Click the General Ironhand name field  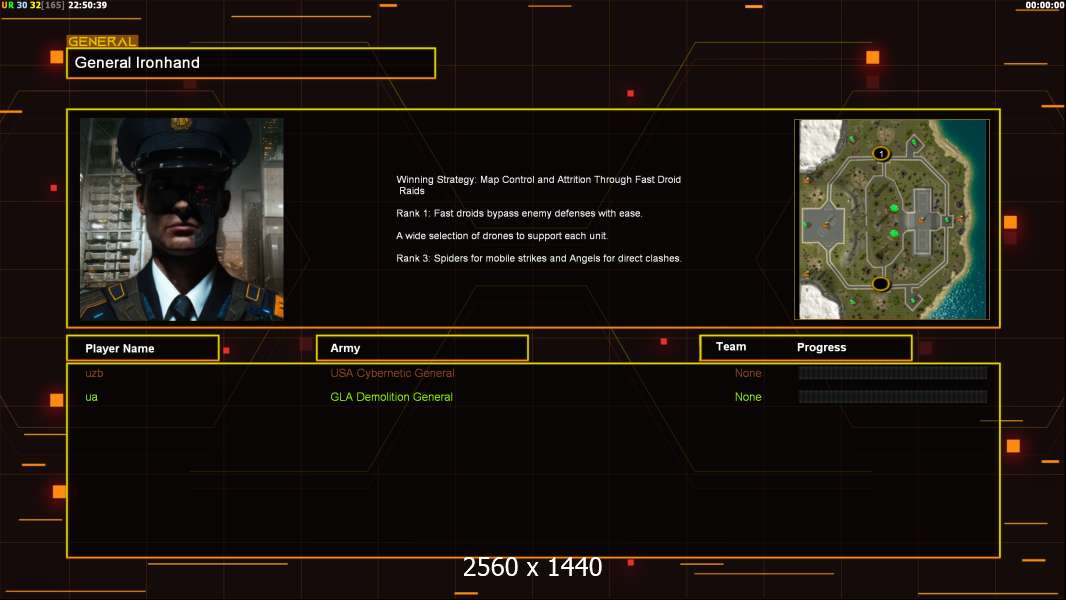click(251, 63)
